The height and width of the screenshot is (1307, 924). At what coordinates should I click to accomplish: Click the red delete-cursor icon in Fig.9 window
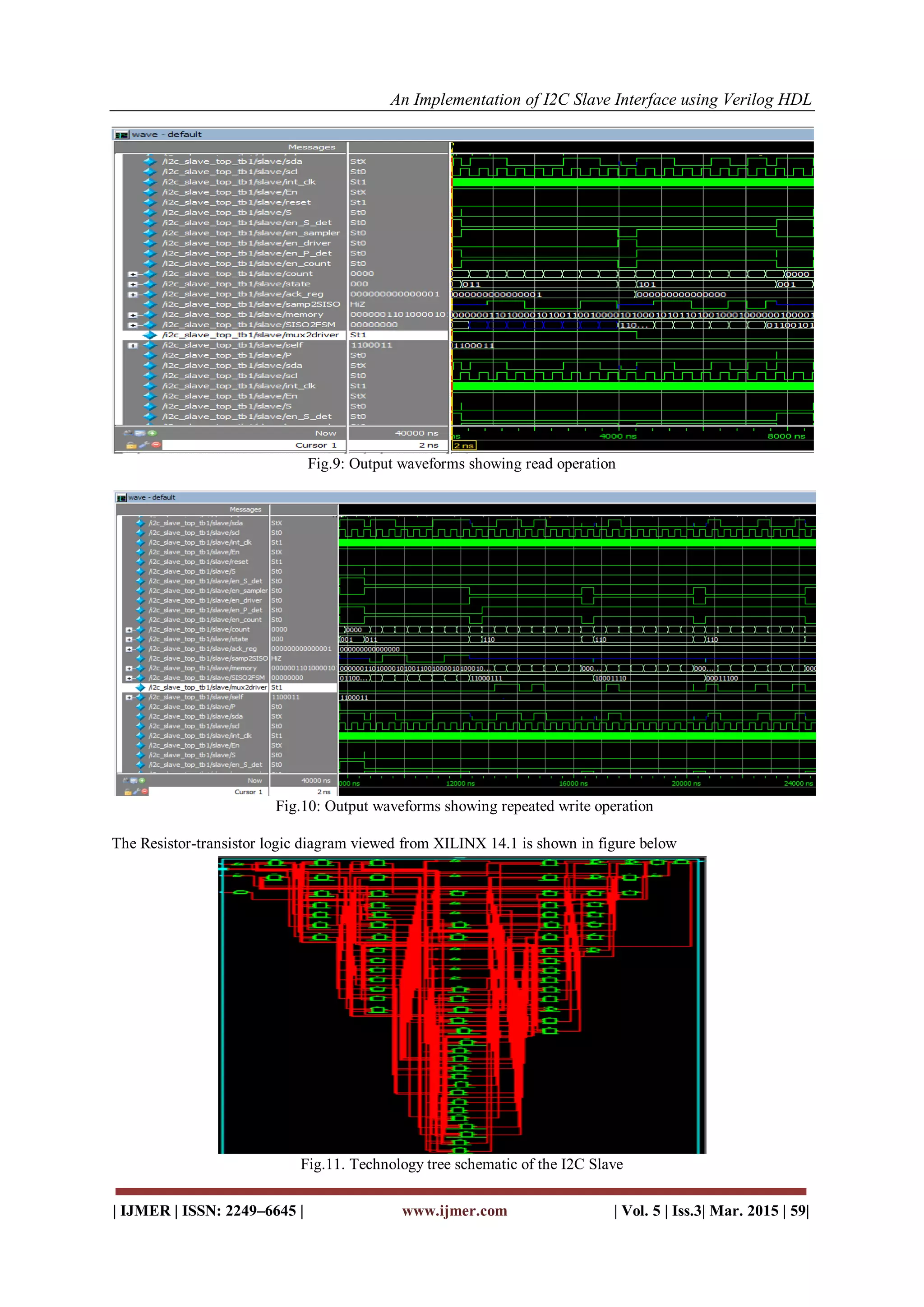[x=155, y=445]
